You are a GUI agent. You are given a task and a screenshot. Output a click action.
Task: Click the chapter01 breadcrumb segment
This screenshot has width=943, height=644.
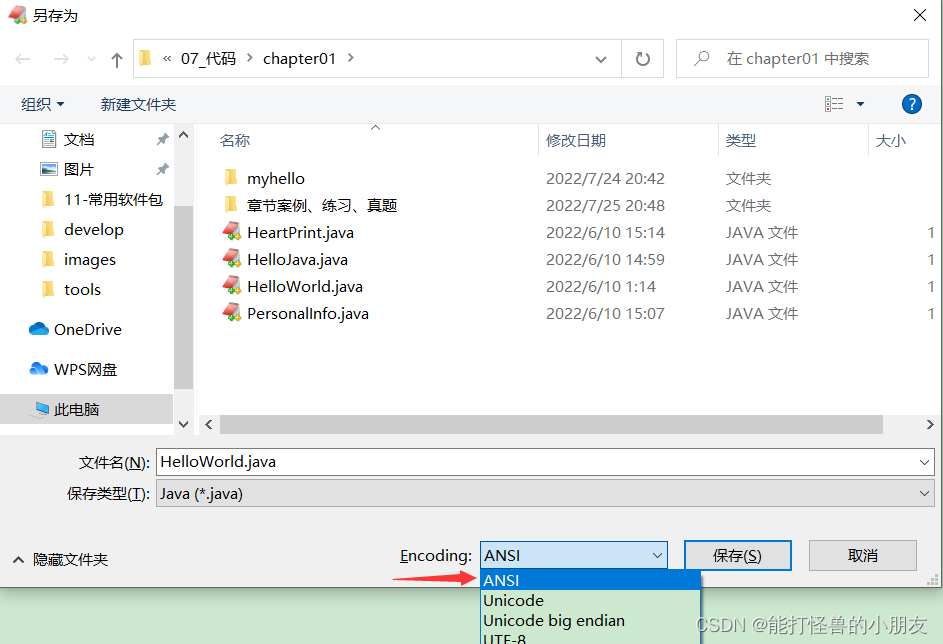pyautogui.click(x=299, y=58)
